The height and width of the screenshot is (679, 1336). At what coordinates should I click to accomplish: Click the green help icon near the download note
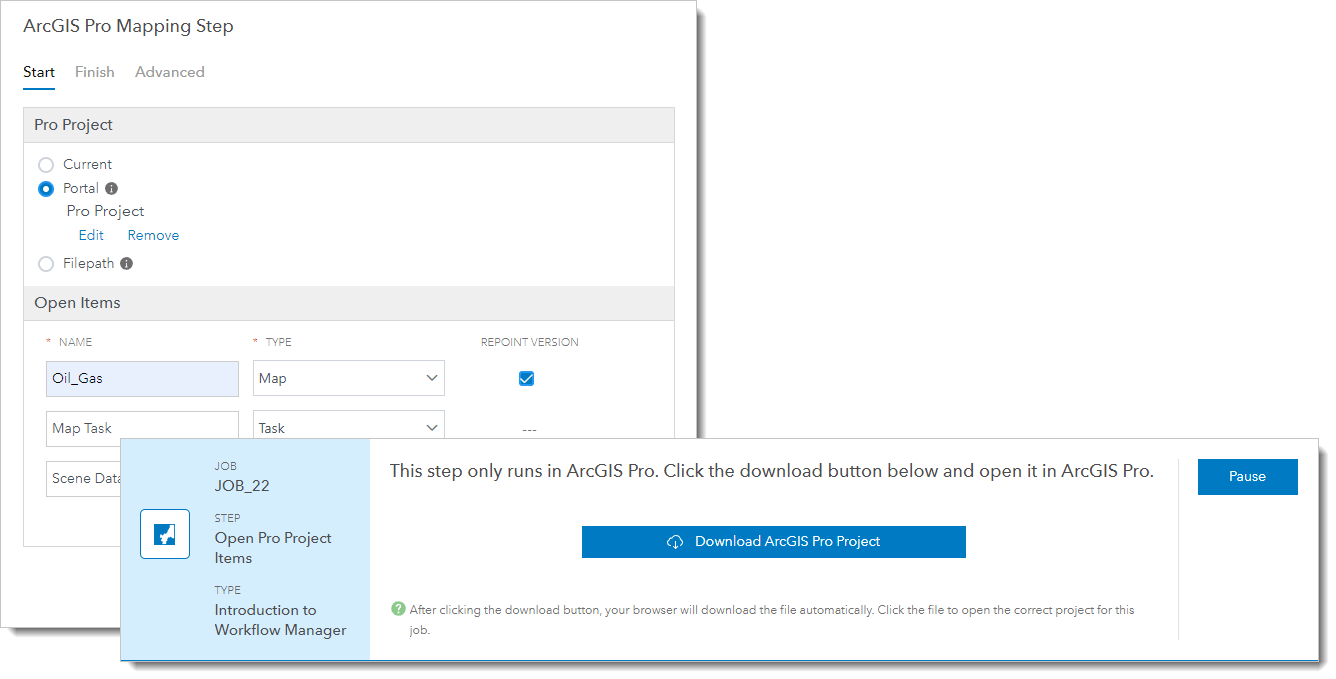(398, 610)
